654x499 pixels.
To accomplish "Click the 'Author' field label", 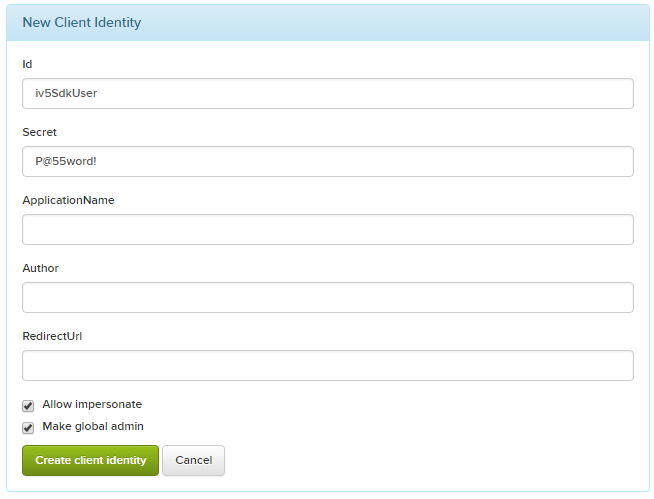I will coord(41,268).
